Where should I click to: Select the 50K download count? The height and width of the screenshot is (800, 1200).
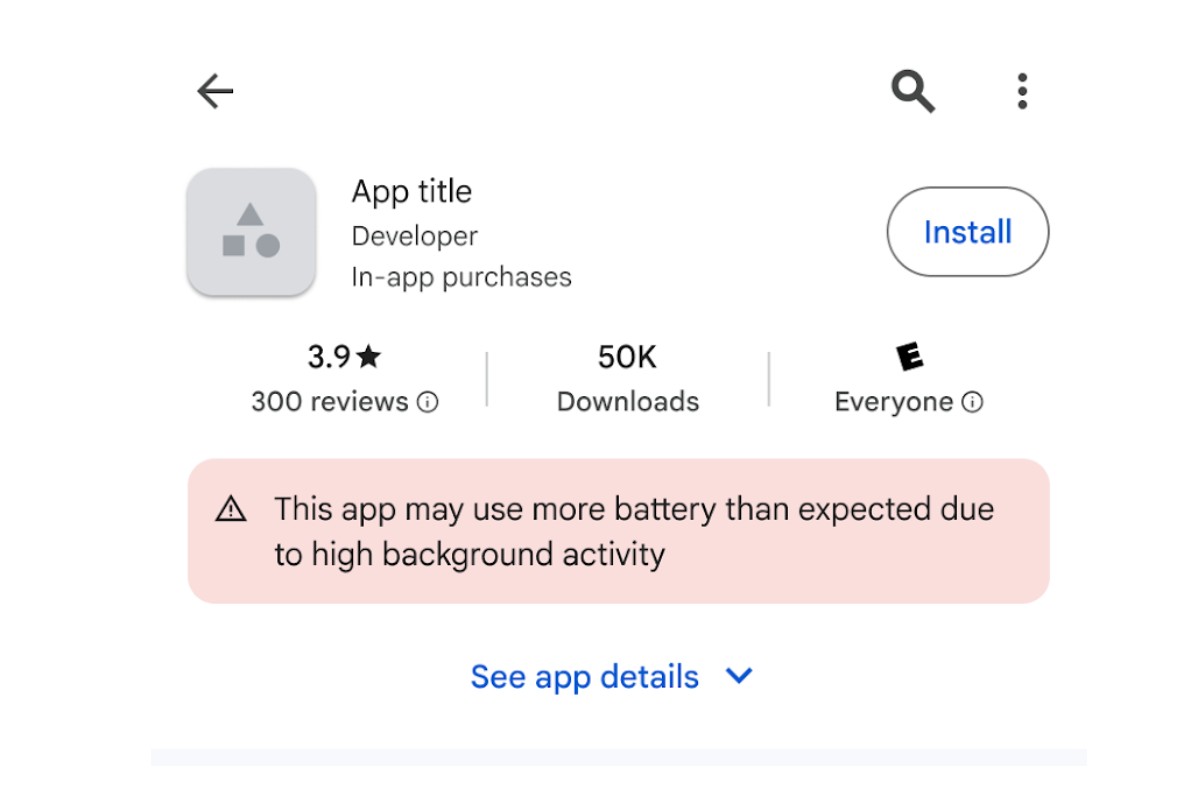click(627, 357)
